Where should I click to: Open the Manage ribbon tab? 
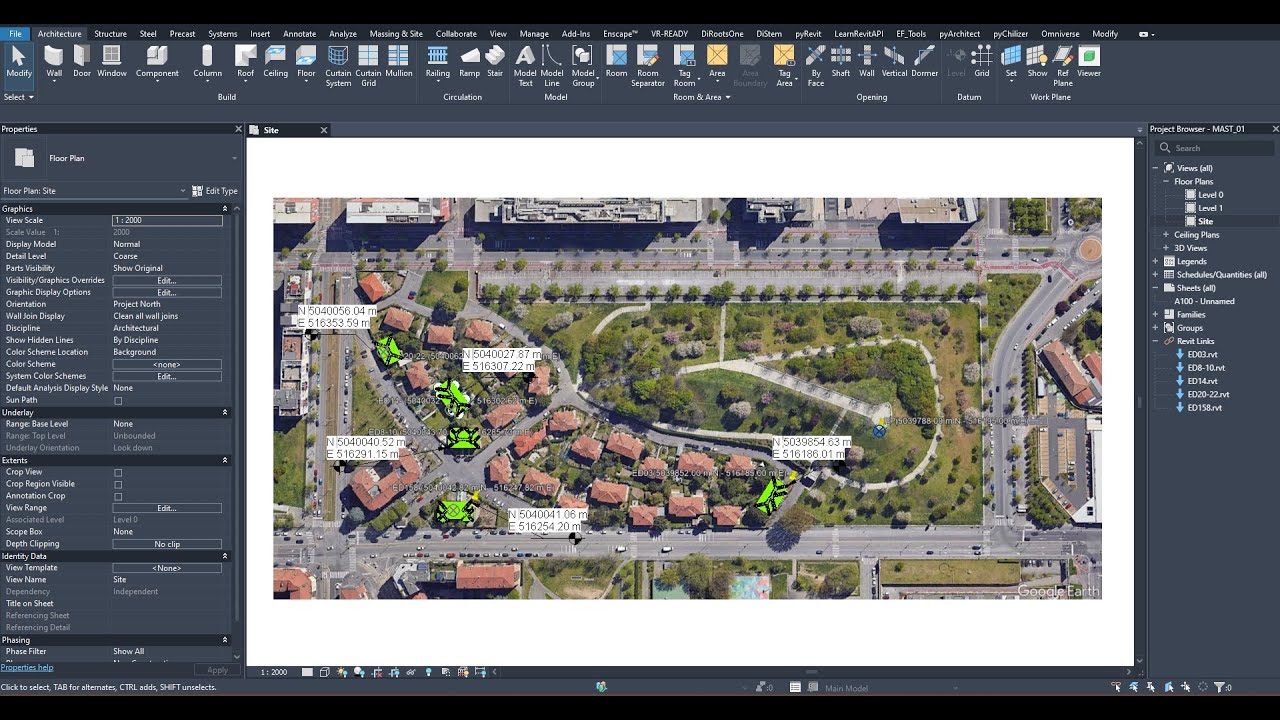pyautogui.click(x=534, y=34)
